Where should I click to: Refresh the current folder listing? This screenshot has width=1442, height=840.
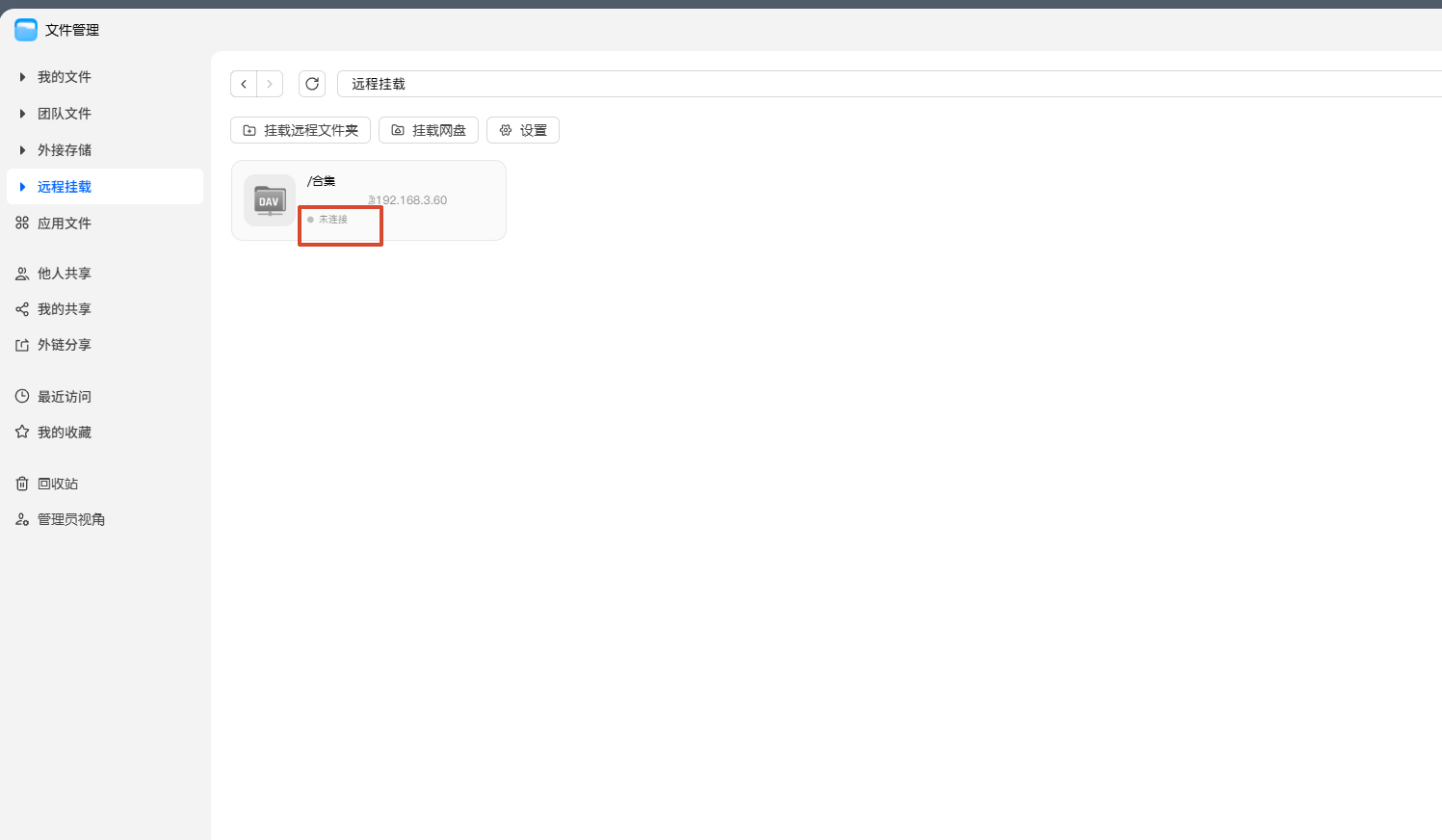pyautogui.click(x=312, y=84)
